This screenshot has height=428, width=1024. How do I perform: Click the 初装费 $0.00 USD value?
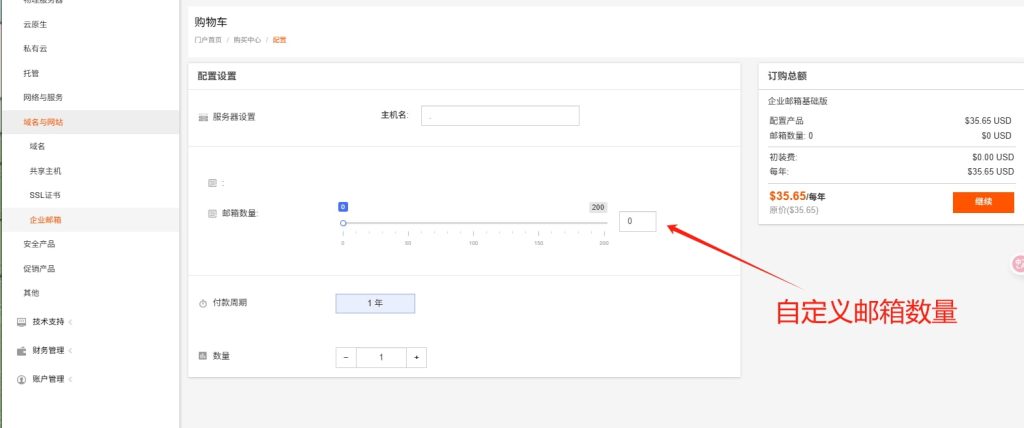pos(993,157)
